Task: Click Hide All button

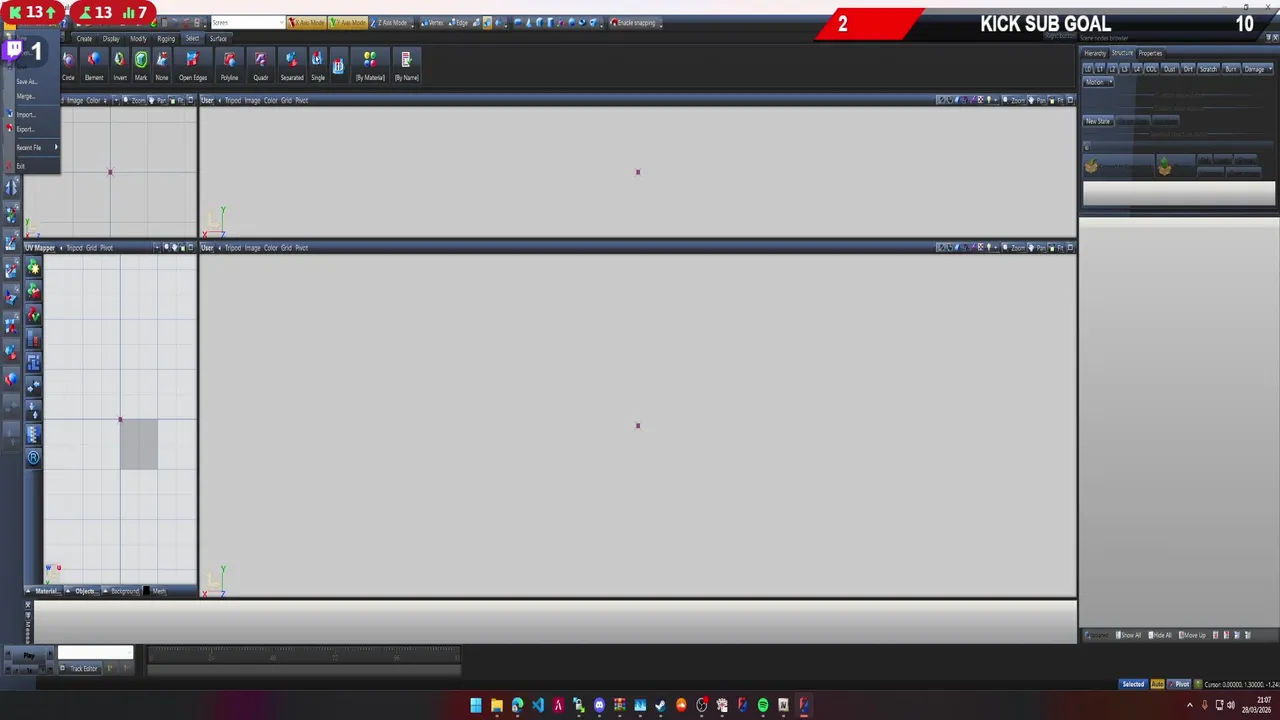Action: (x=1160, y=635)
